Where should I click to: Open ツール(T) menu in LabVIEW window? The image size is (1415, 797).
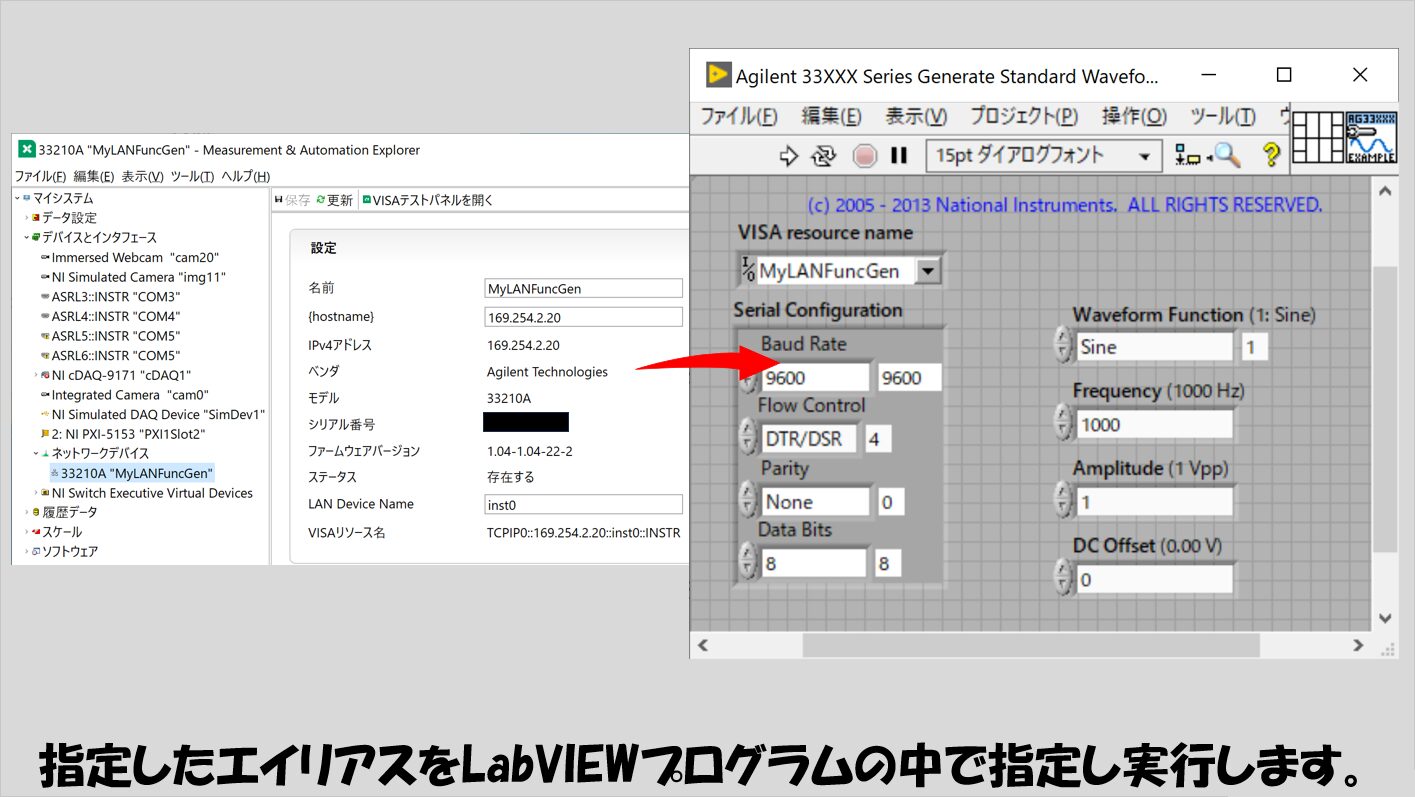click(x=1222, y=116)
